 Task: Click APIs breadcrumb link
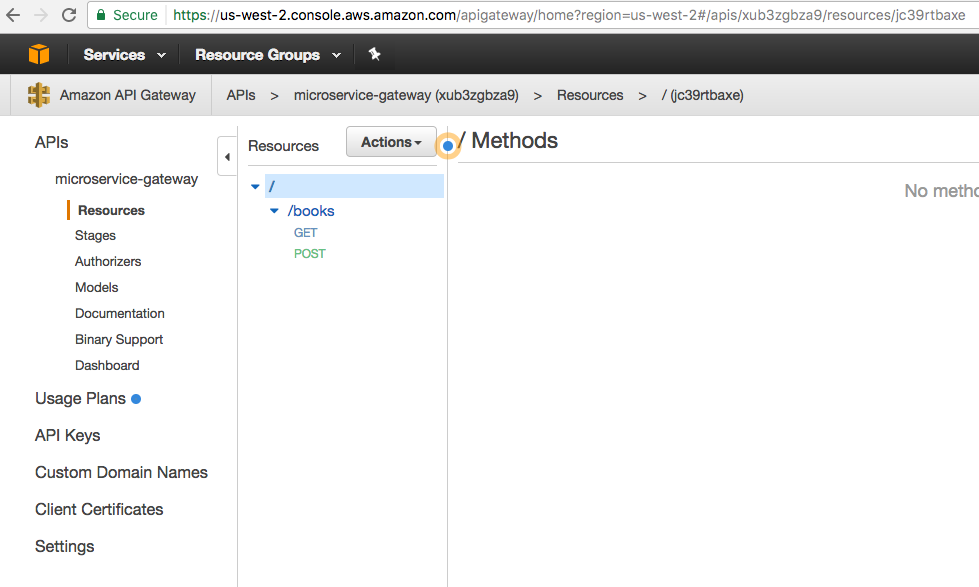(241, 95)
